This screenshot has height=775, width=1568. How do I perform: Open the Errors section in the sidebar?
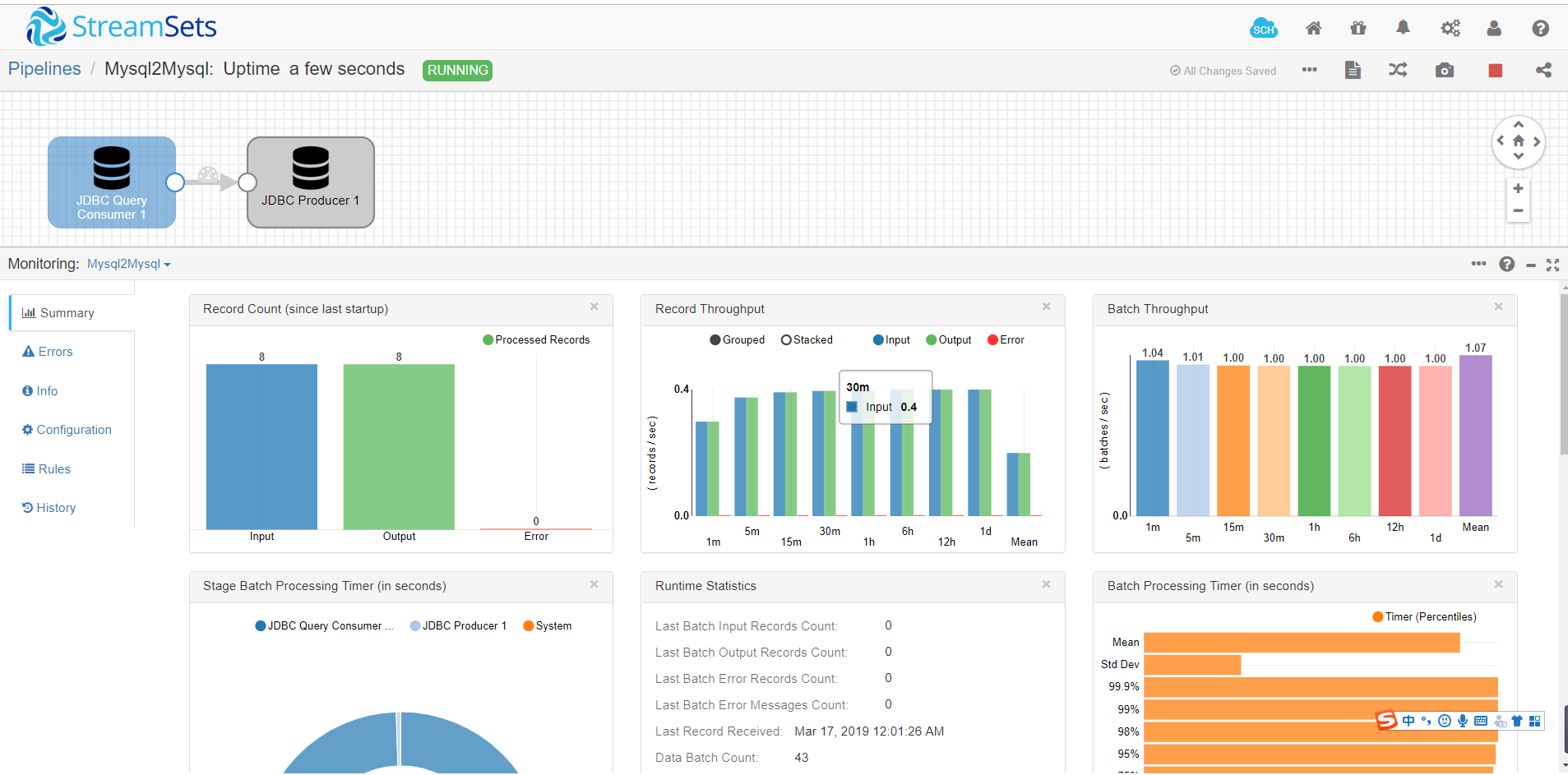(54, 351)
